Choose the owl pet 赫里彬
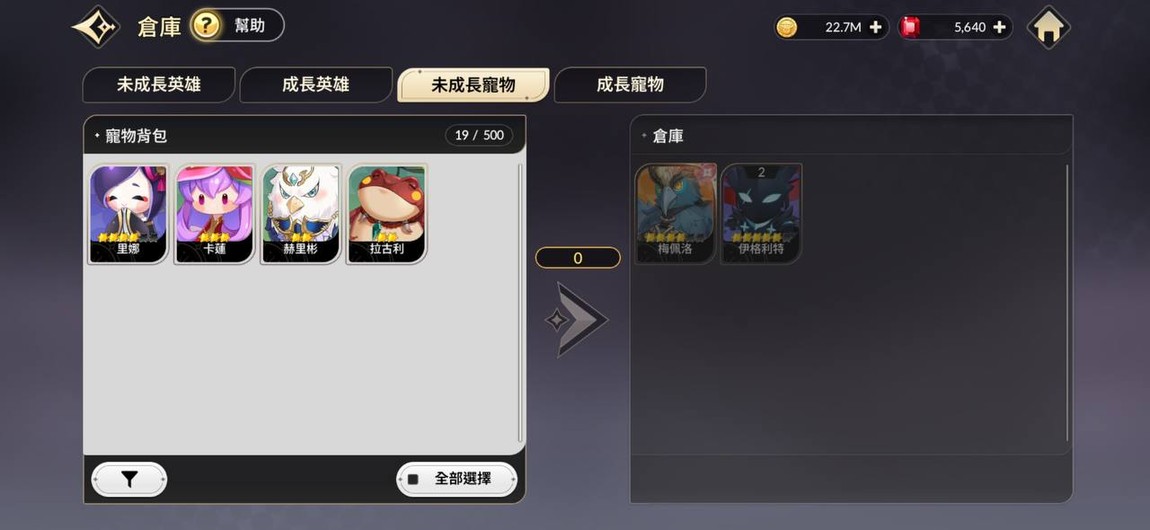 [301, 214]
